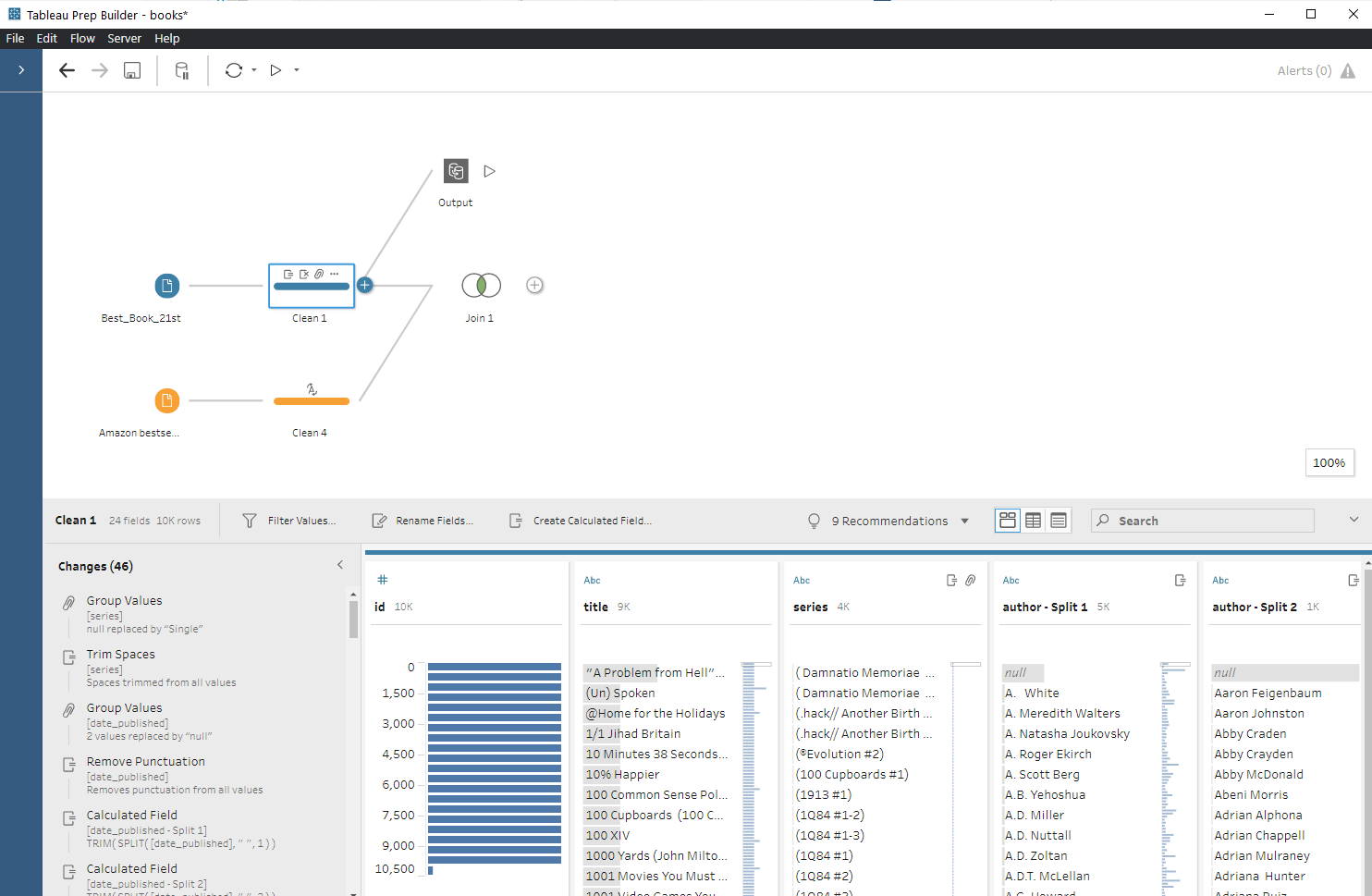Switch to the list view layout
The image size is (1372, 896).
point(1059,520)
